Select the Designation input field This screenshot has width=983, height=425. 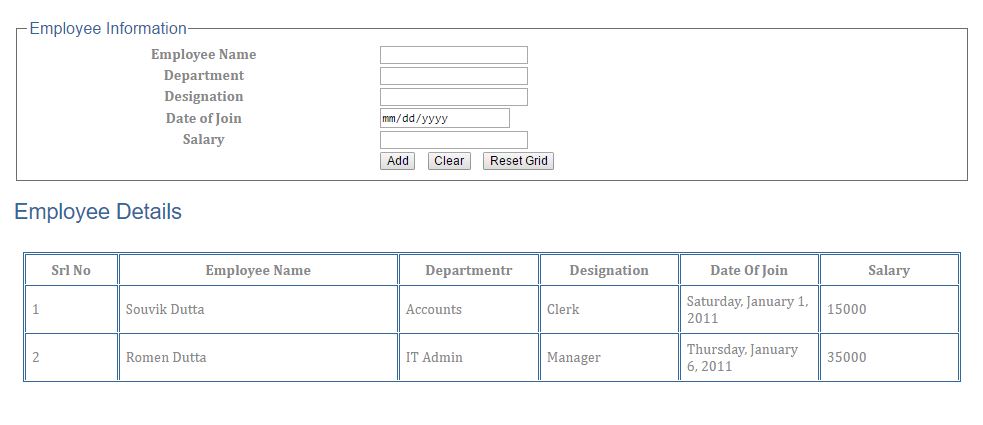click(453, 97)
